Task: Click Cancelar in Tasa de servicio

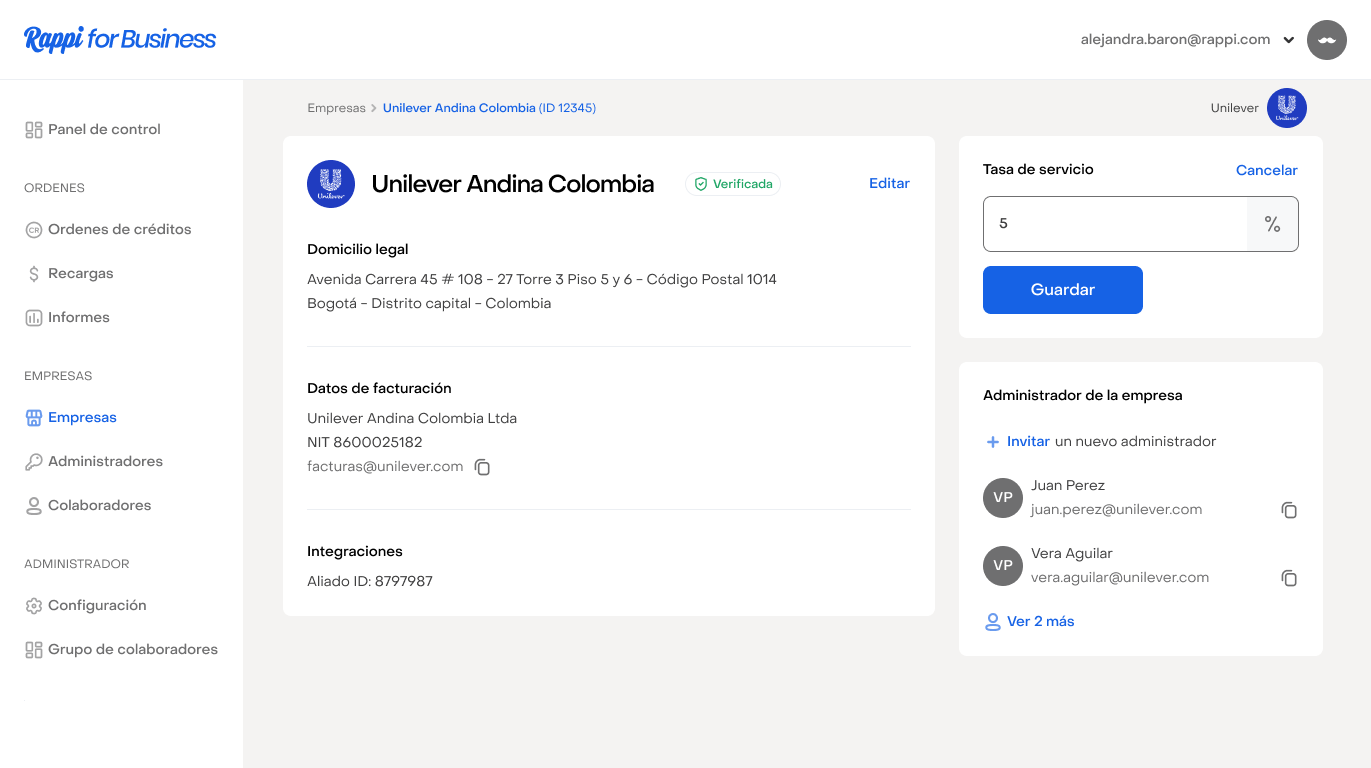Action: tap(1266, 170)
